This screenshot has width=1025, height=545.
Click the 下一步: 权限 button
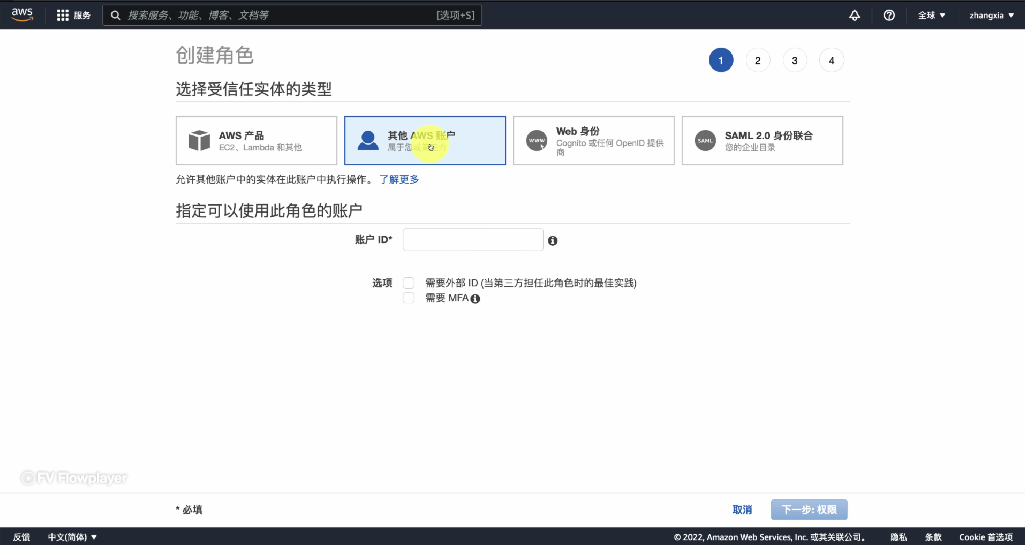point(809,510)
